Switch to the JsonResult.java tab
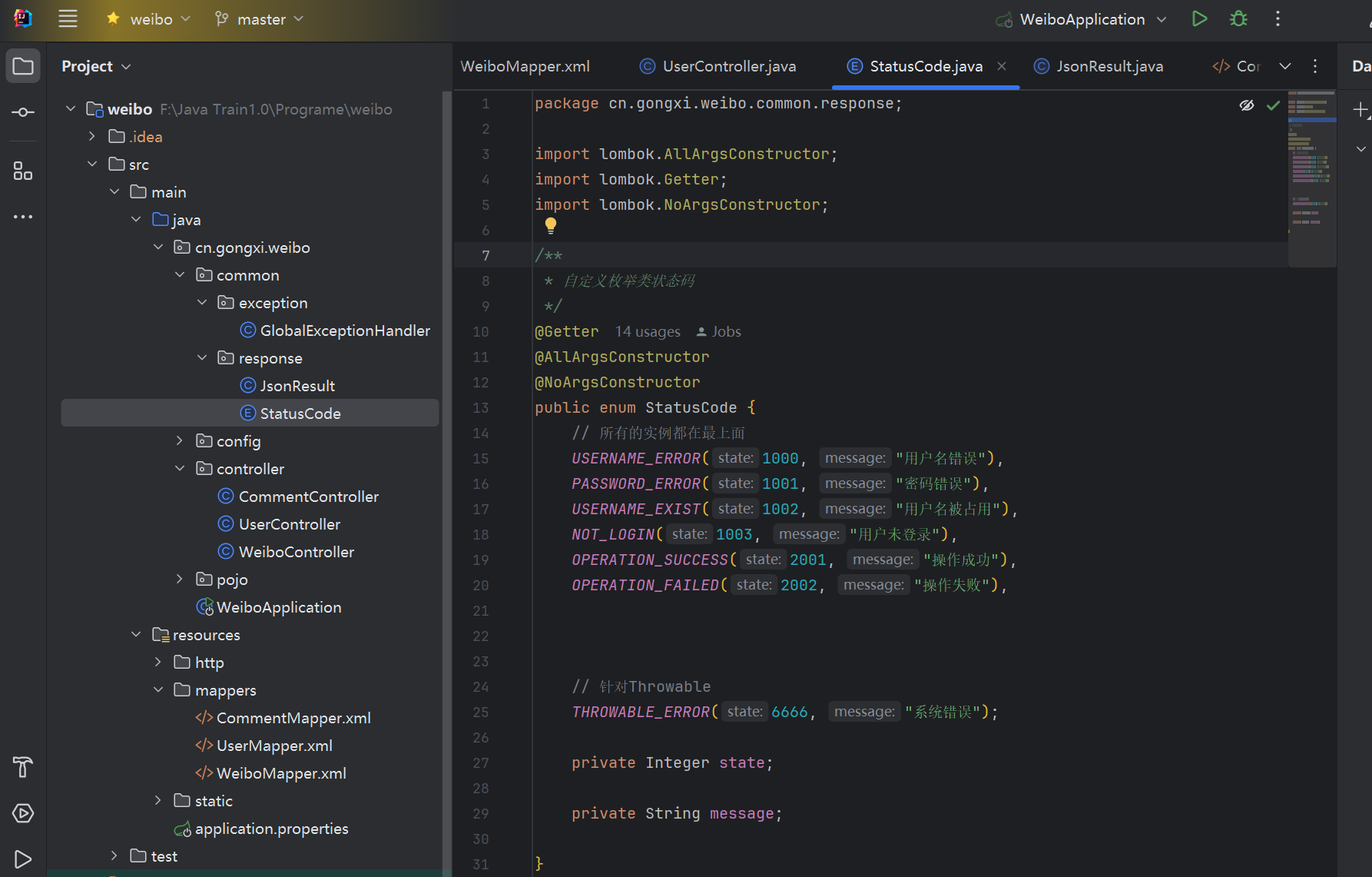This screenshot has width=1372, height=877. click(1099, 66)
